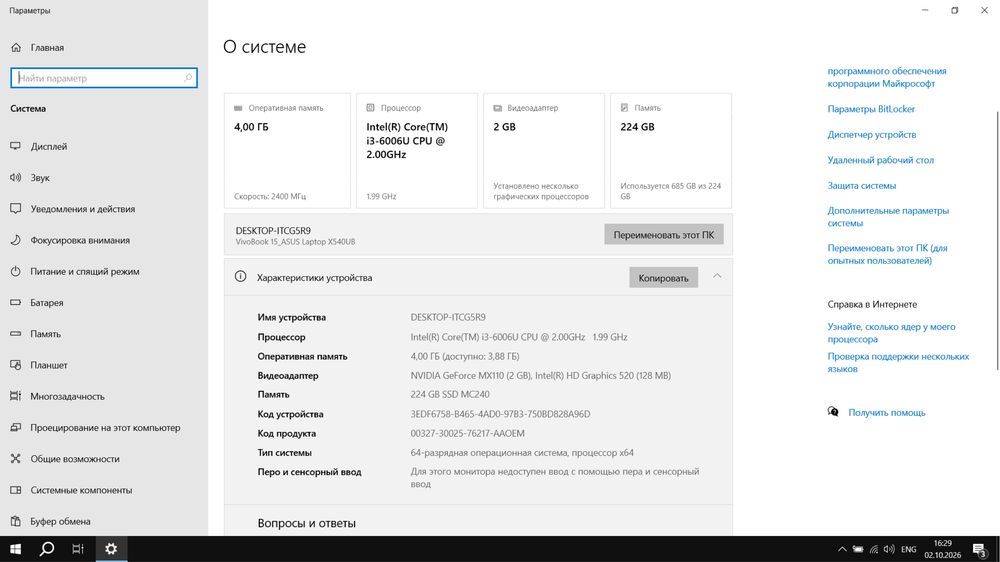
Task: Click the Имя устройства value DESKTOP-ITCG5R9
Action: pyautogui.click(x=448, y=317)
